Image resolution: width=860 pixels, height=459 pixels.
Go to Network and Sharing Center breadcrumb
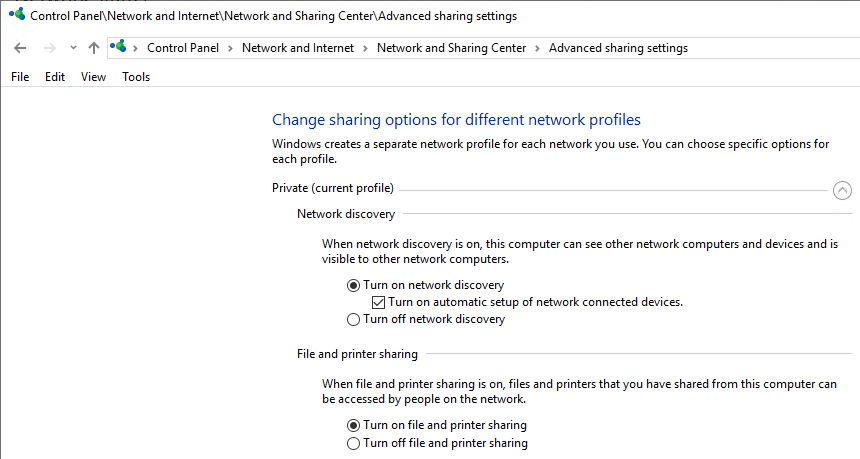click(451, 48)
